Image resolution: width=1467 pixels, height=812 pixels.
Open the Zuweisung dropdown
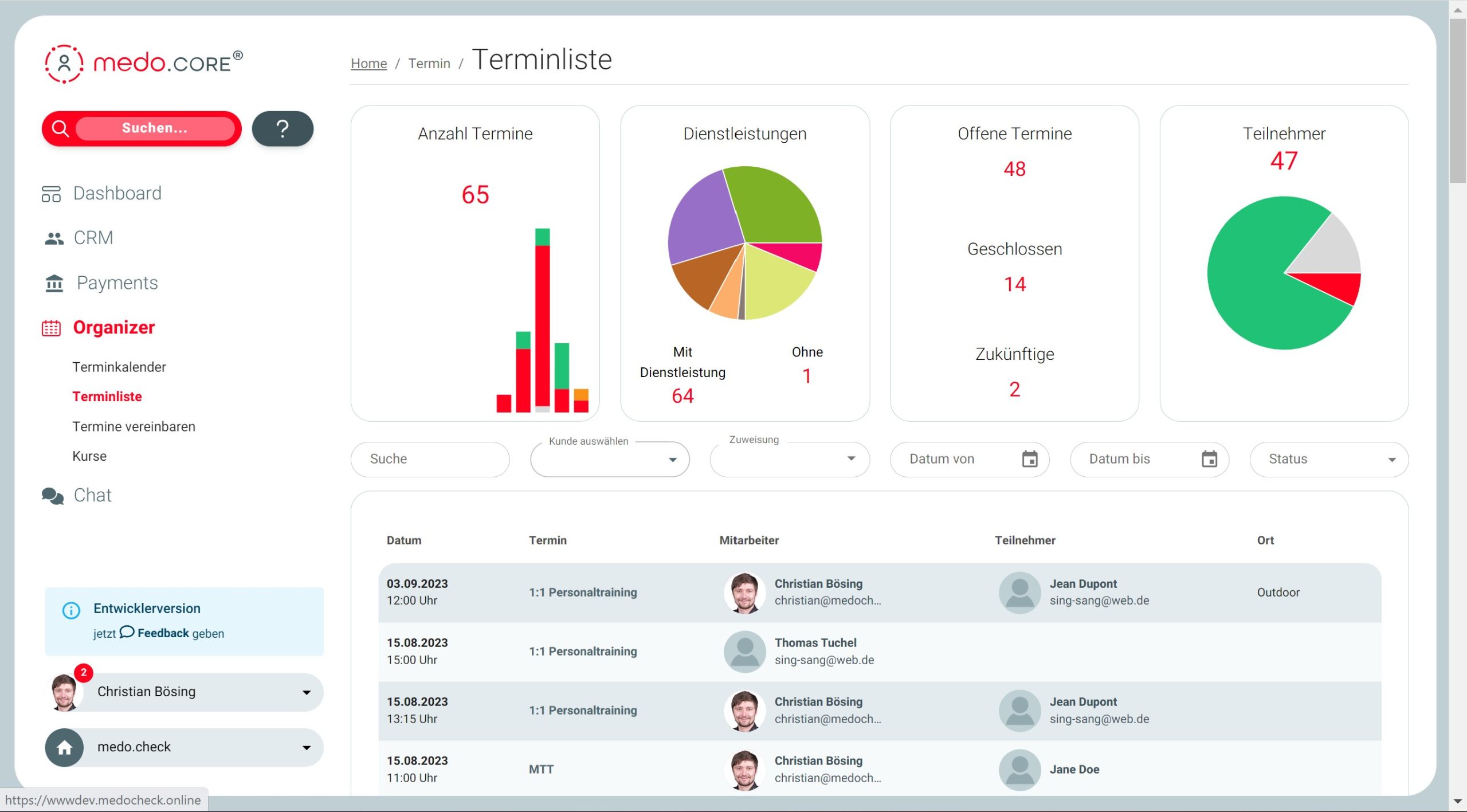point(851,458)
